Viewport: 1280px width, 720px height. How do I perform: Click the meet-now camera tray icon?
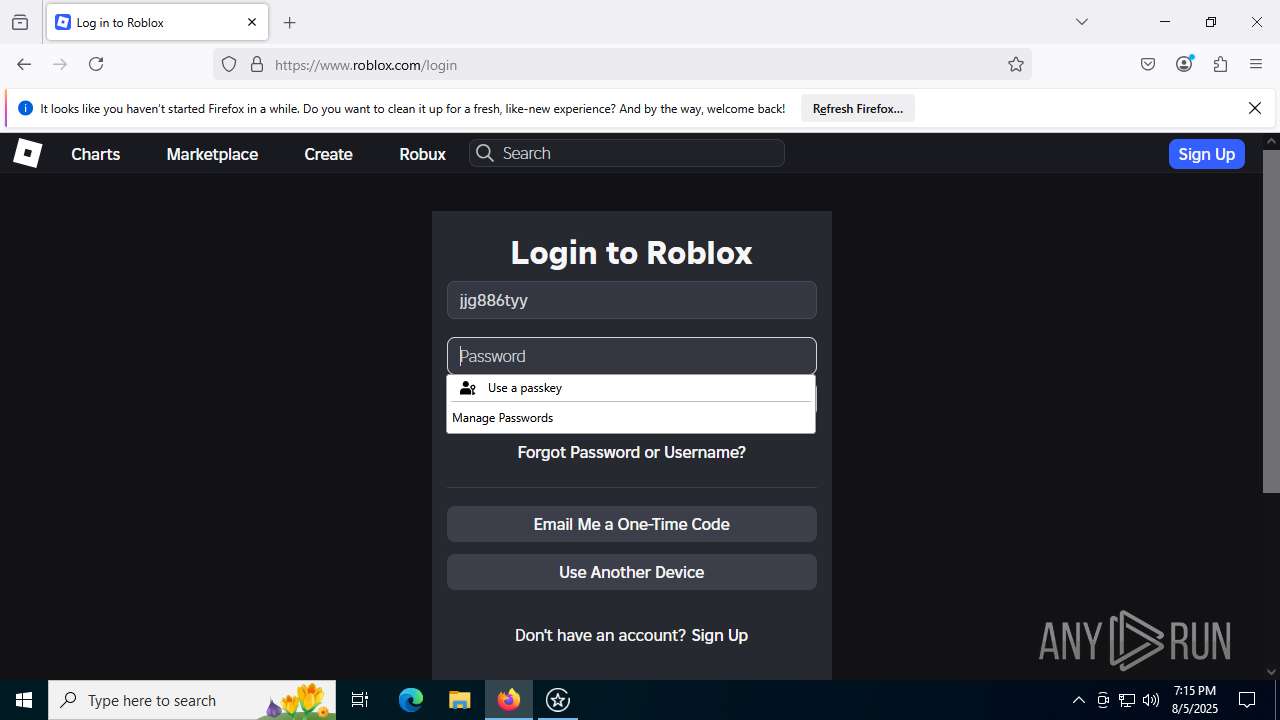(x=1103, y=700)
